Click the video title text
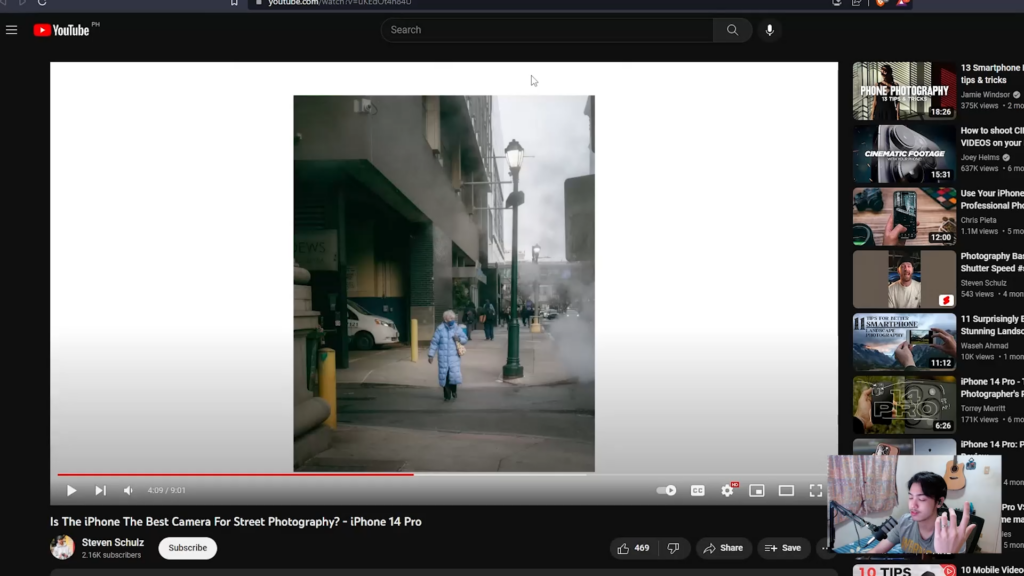1024x576 pixels. [236, 522]
